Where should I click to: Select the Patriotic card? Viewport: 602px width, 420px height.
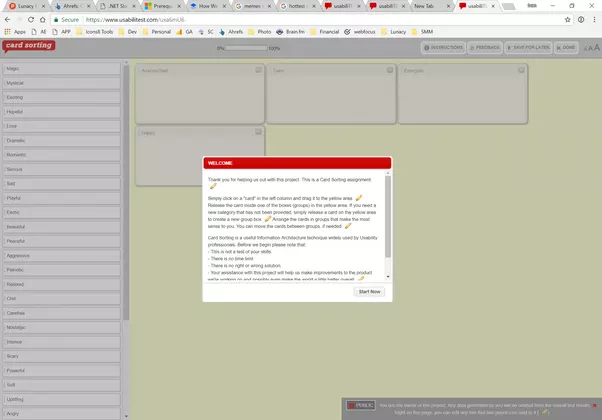pyautogui.click(x=61, y=270)
